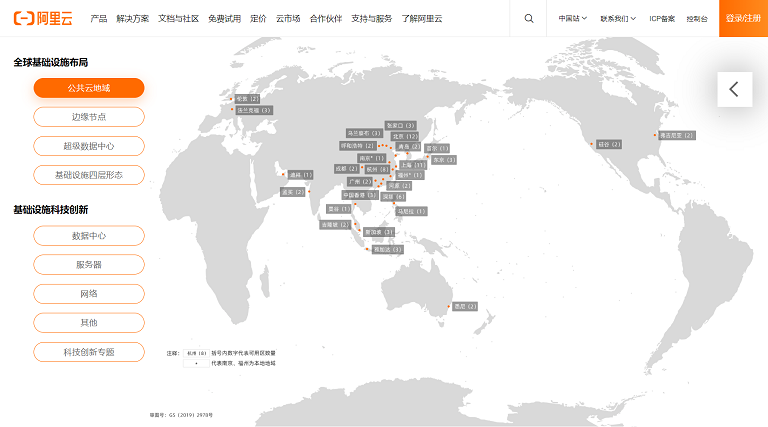Click the 全球基础设施布局 heading

[x=50, y=62]
